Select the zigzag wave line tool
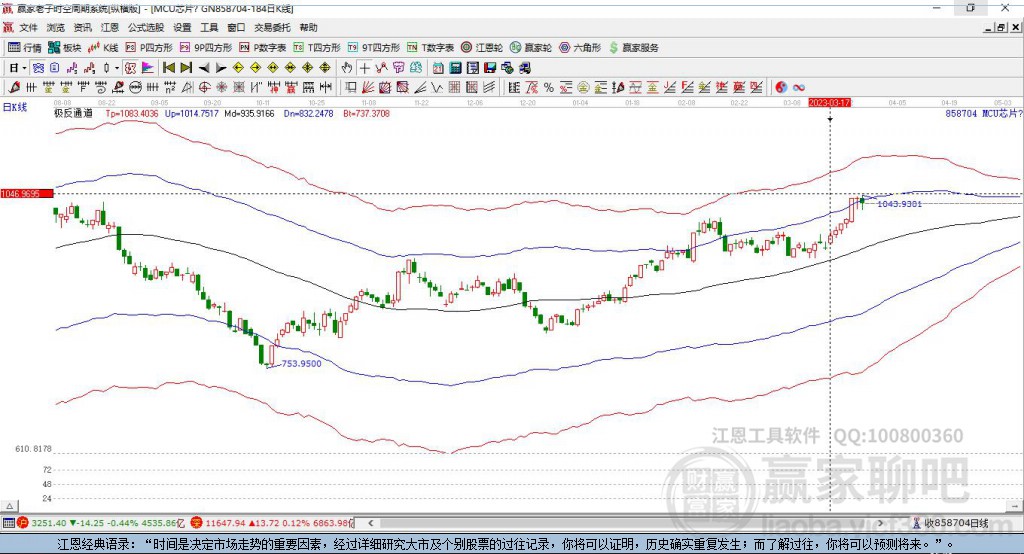 [437, 88]
